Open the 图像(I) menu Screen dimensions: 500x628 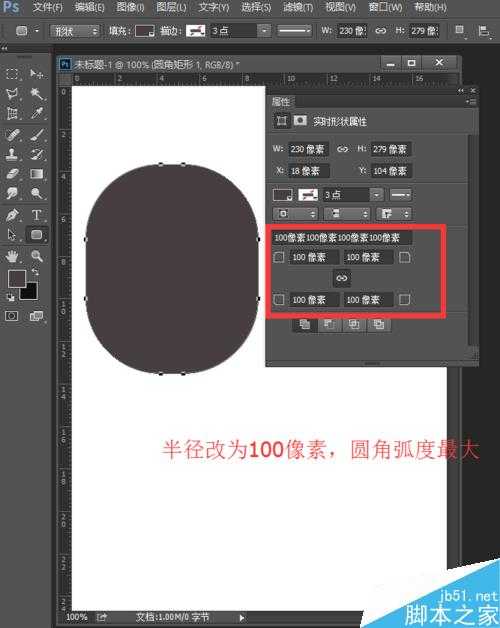click(130, 7)
